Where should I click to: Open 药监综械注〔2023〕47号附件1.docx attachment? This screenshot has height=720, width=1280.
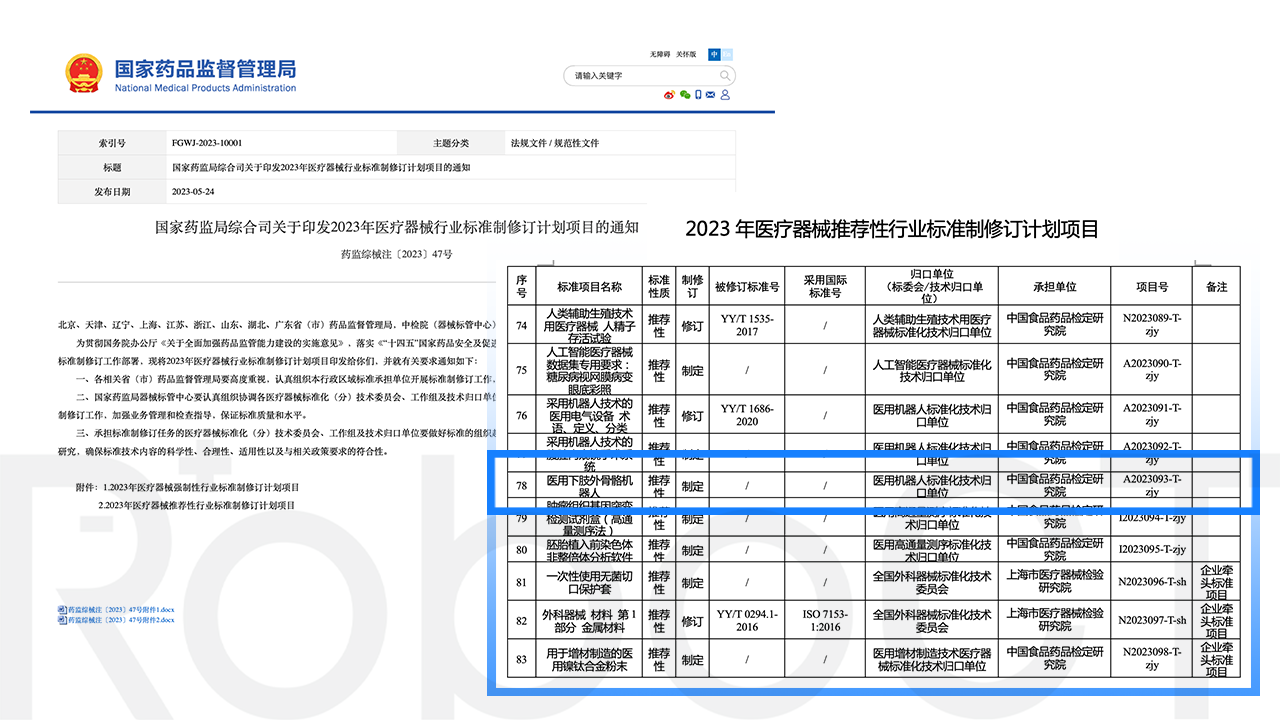point(120,609)
